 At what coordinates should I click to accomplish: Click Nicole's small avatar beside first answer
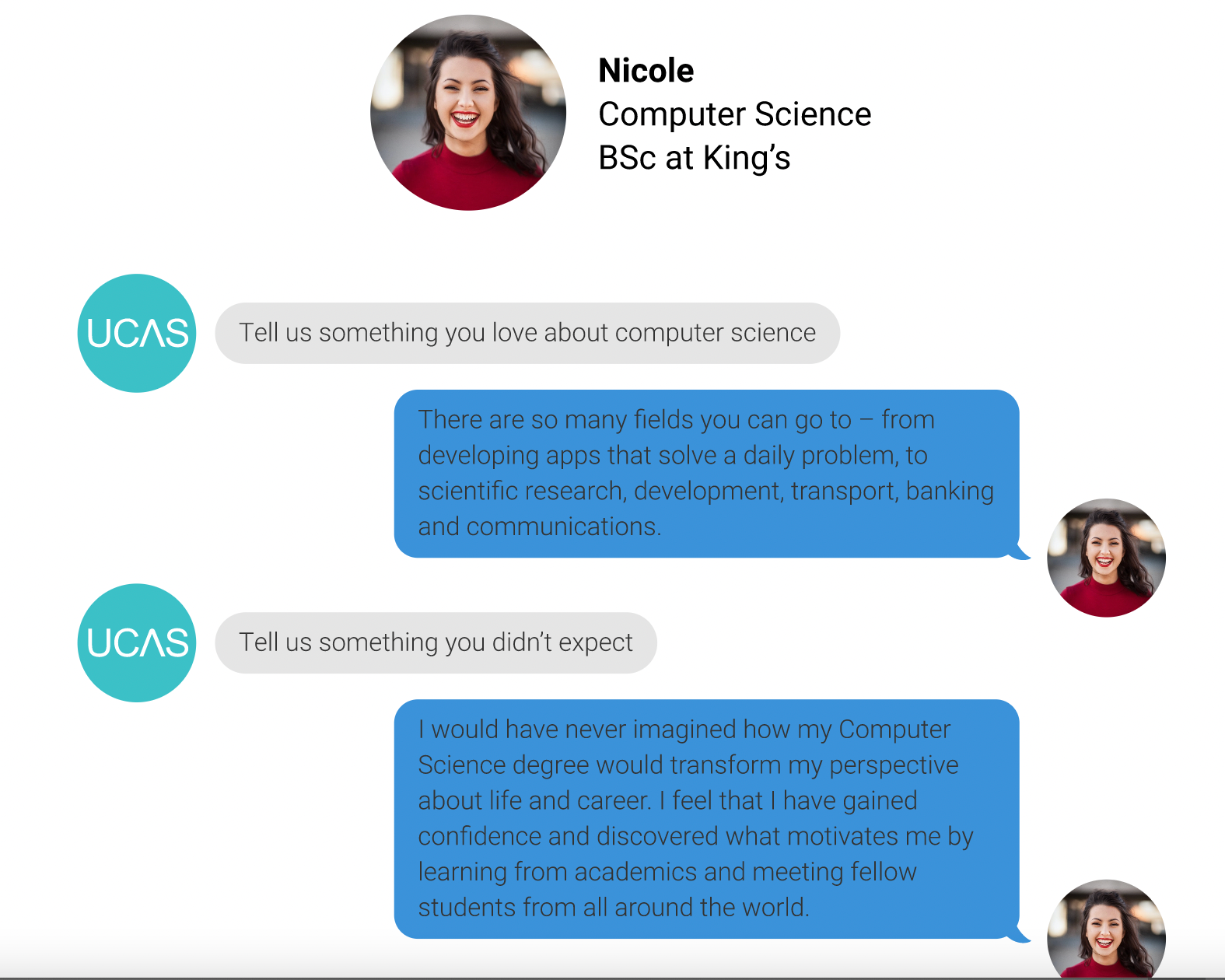click(1106, 558)
